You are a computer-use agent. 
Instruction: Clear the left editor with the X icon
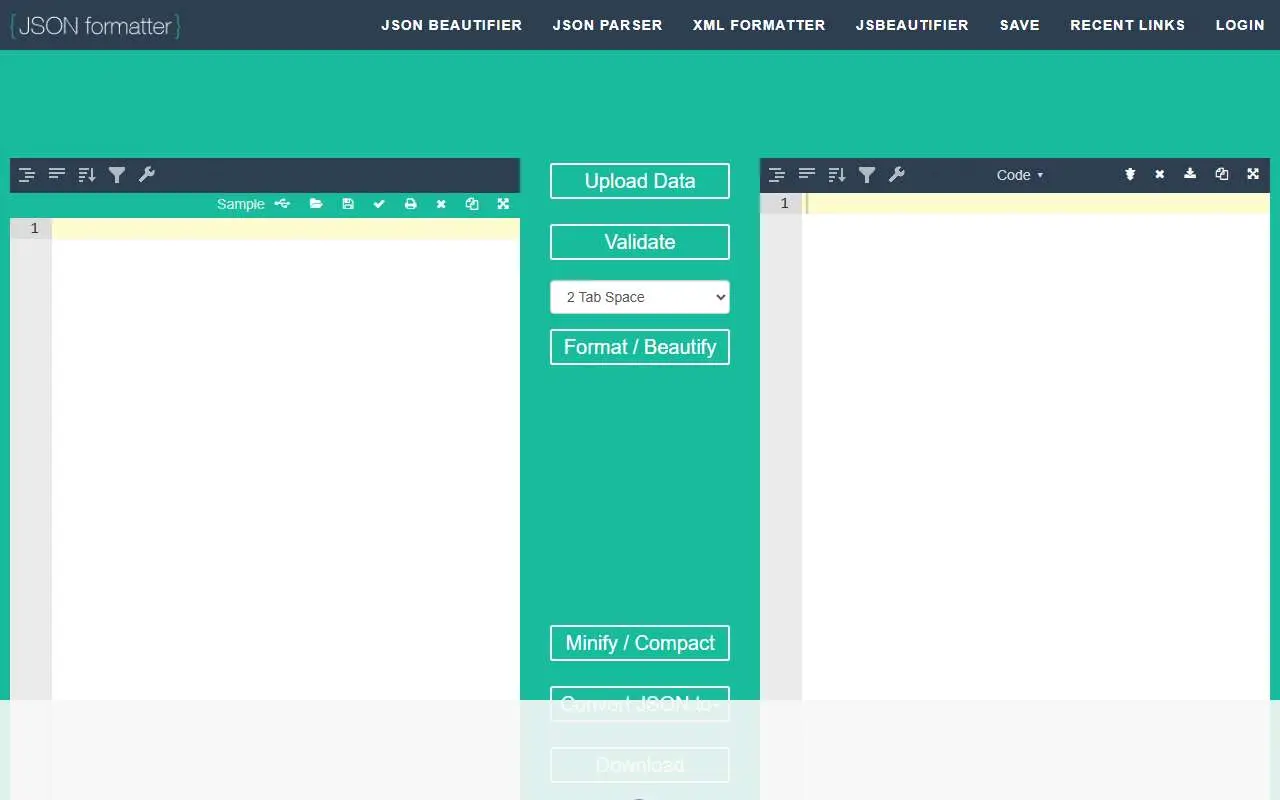click(x=441, y=204)
